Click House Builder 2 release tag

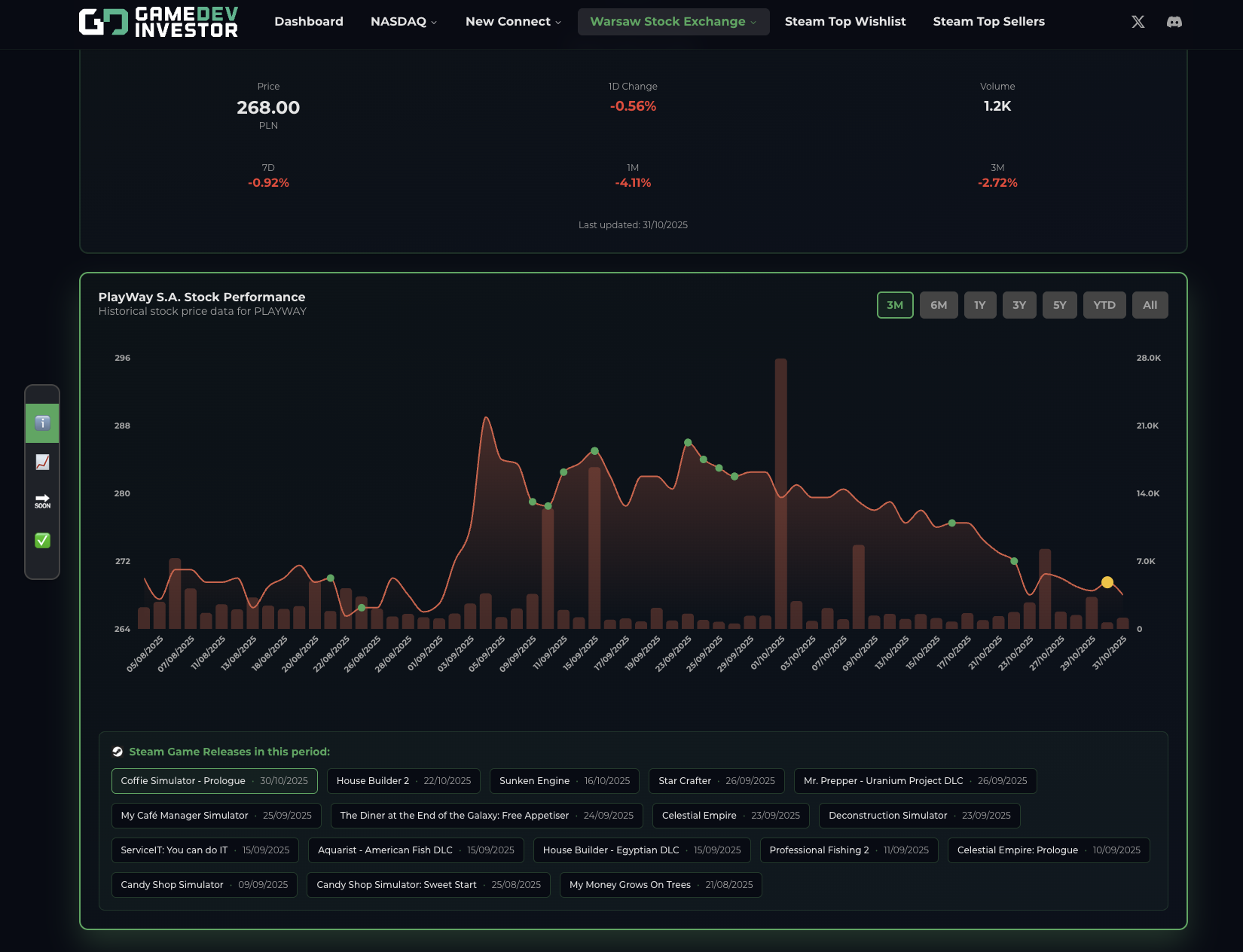[404, 781]
